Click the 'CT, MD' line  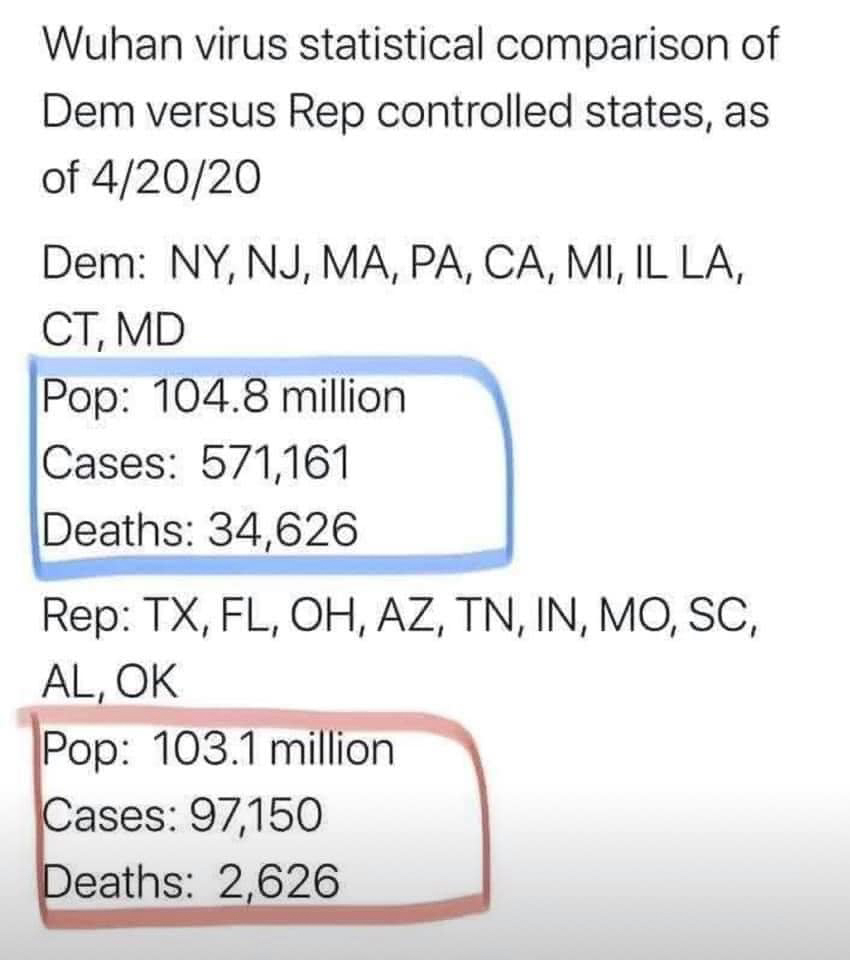(x=113, y=329)
